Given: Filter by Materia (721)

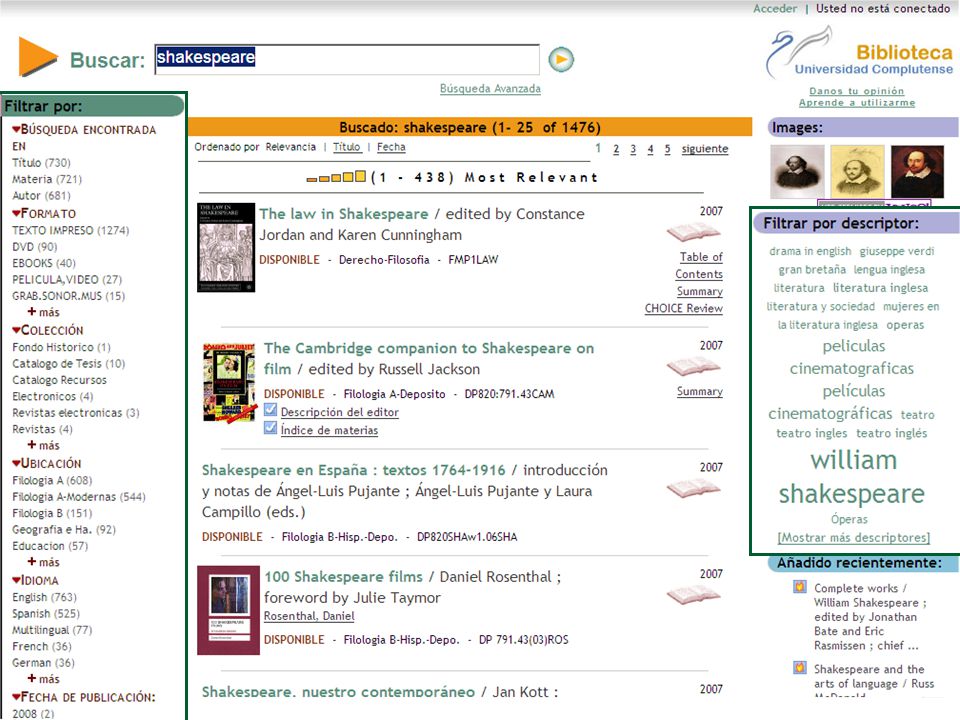Looking at the screenshot, I should (x=47, y=179).
